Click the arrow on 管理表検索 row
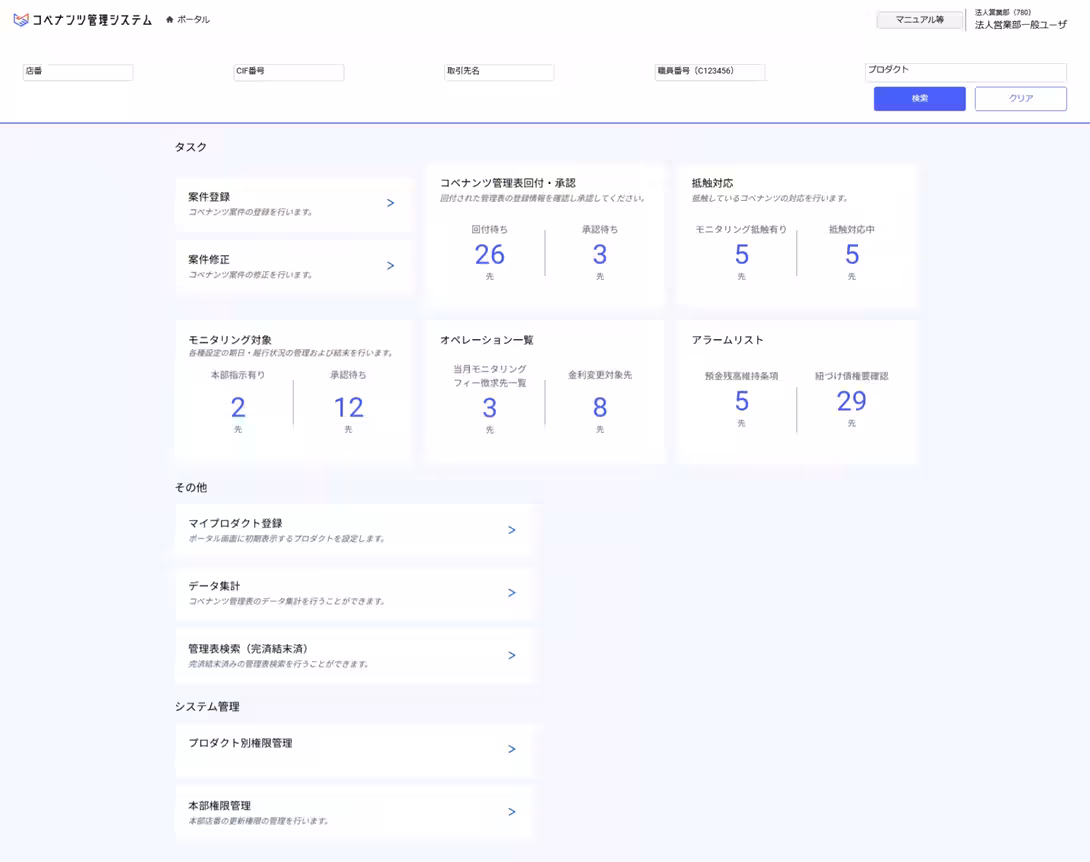Screen dimensions: 1090x862 point(512,655)
